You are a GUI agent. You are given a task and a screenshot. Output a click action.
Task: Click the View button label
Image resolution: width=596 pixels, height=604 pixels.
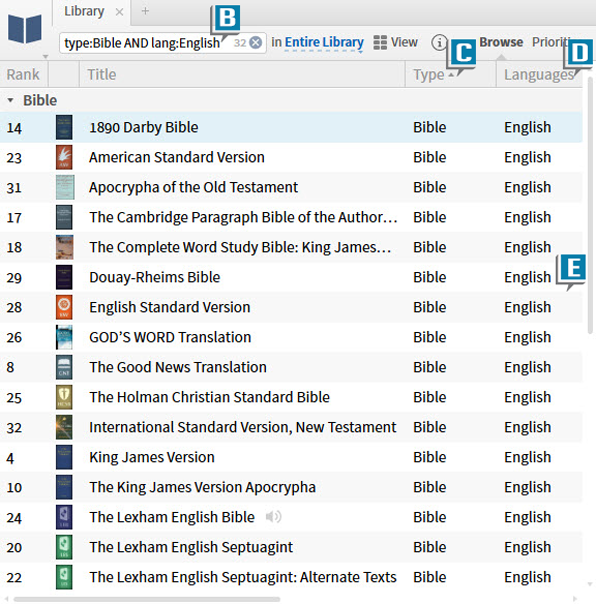point(404,42)
